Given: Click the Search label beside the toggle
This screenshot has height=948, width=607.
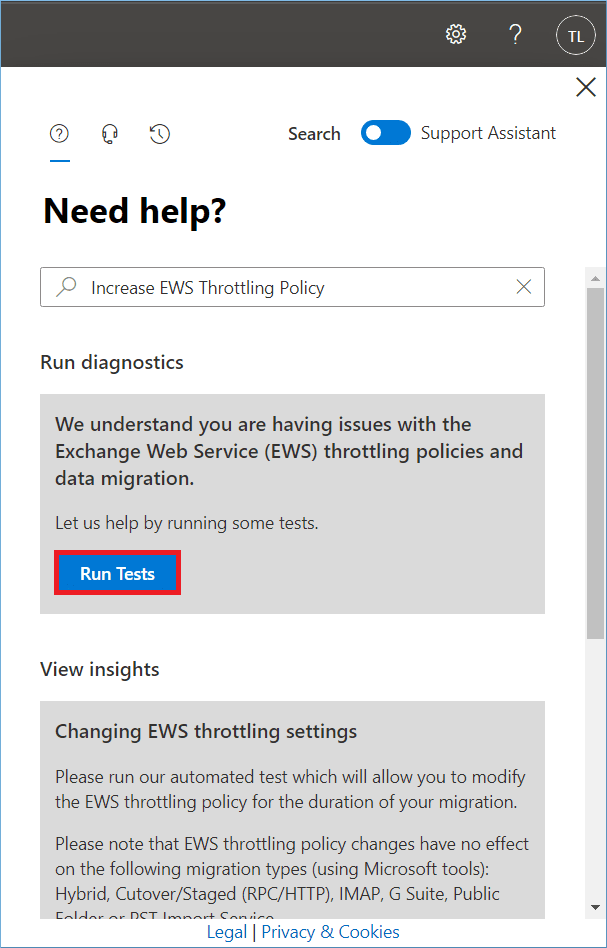Looking at the screenshot, I should tap(314, 134).
